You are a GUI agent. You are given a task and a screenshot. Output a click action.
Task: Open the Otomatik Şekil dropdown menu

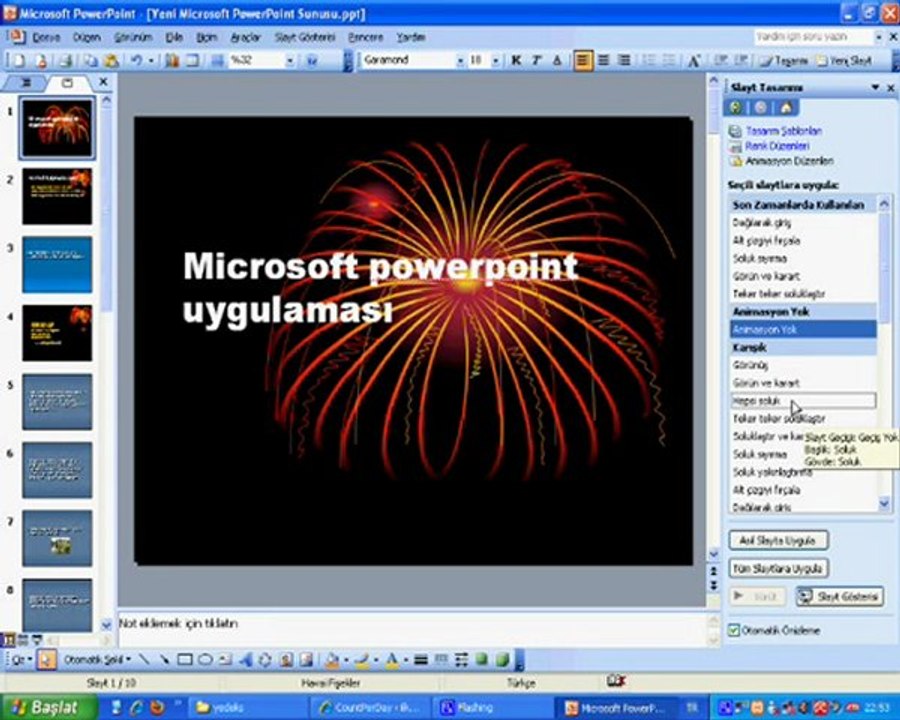click(97, 660)
